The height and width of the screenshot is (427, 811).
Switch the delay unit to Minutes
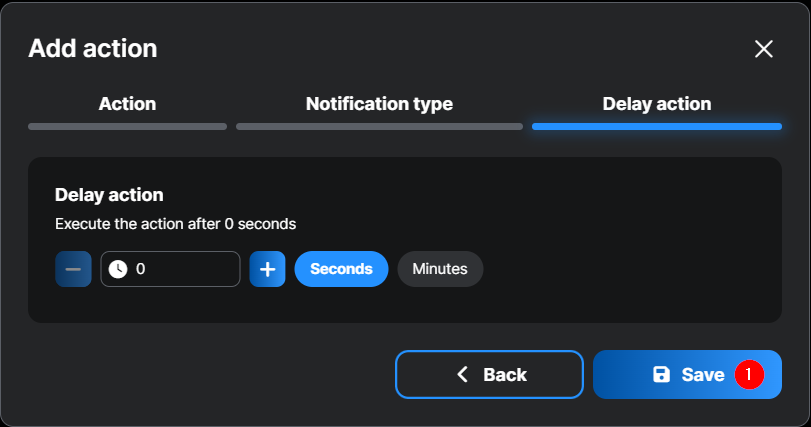[x=440, y=269]
